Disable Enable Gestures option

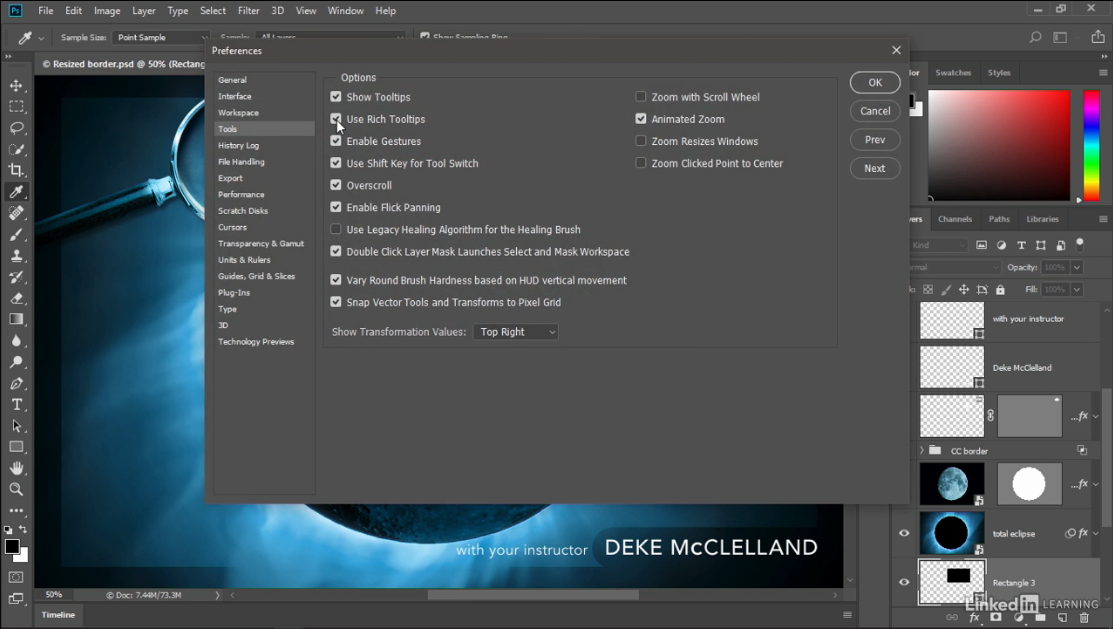tap(336, 141)
